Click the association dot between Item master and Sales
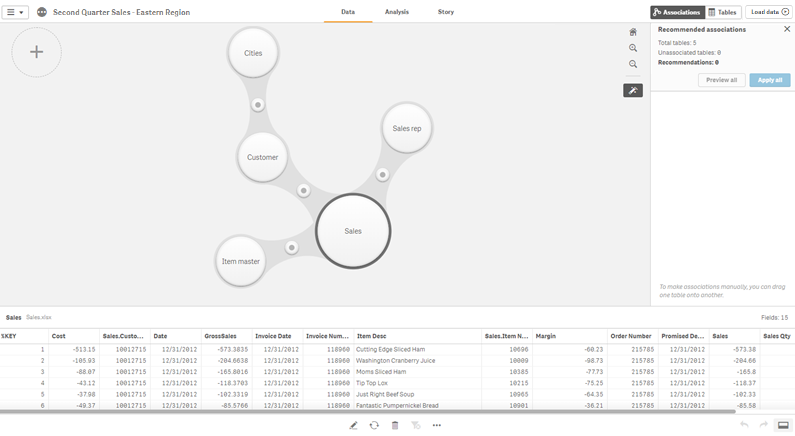795x436 pixels. (x=292, y=247)
